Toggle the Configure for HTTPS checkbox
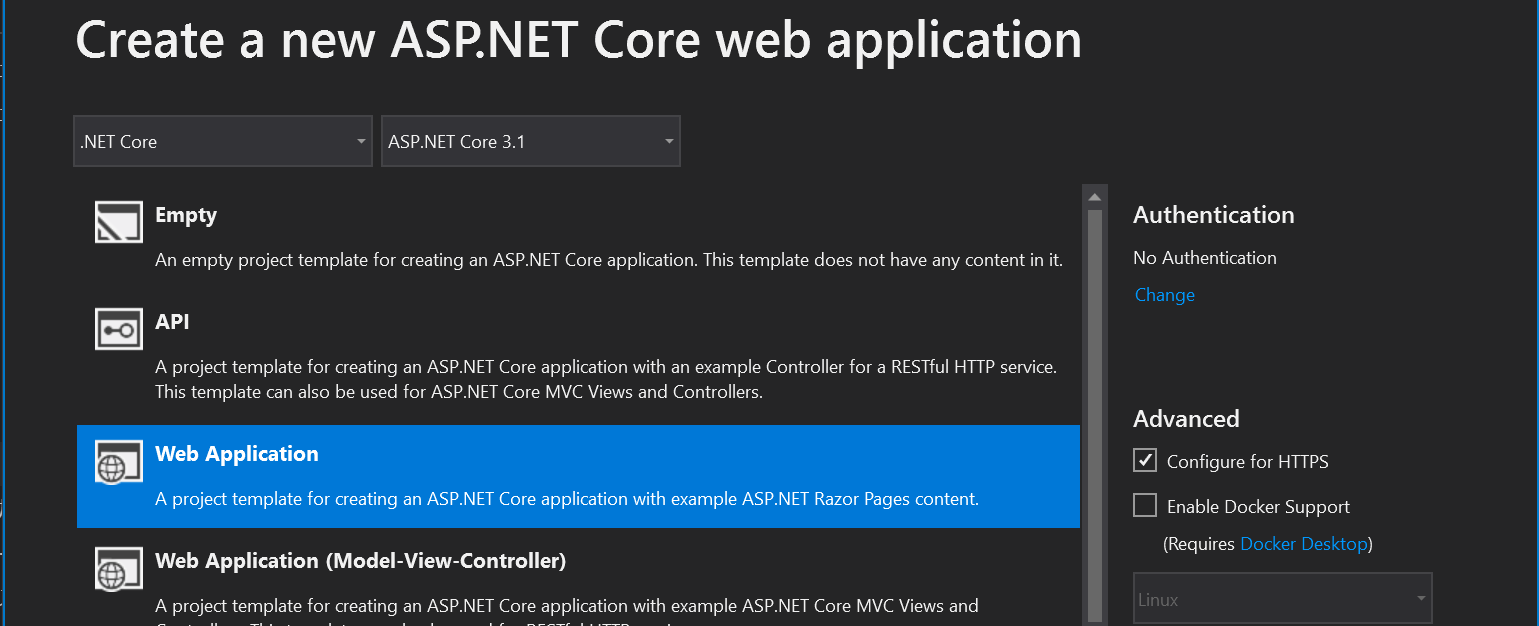The image size is (1539, 626). tap(1145, 460)
